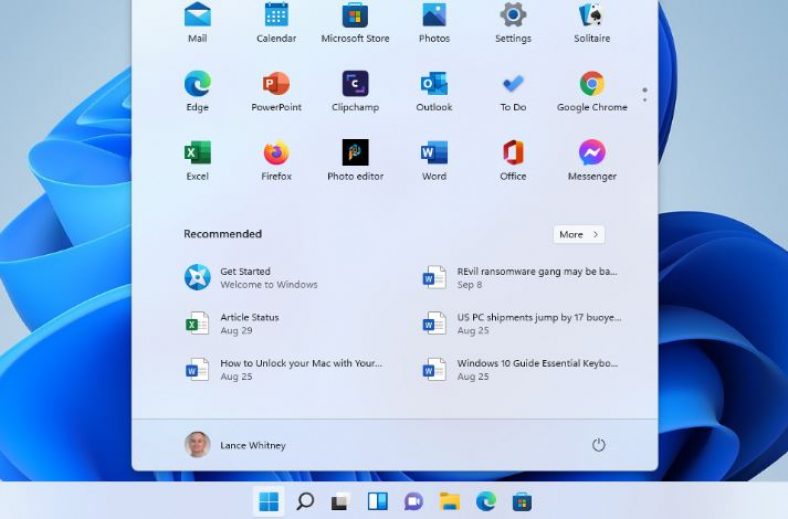Open Get Started Welcome to Windows
Viewport: 788px width, 519px height.
click(251, 277)
